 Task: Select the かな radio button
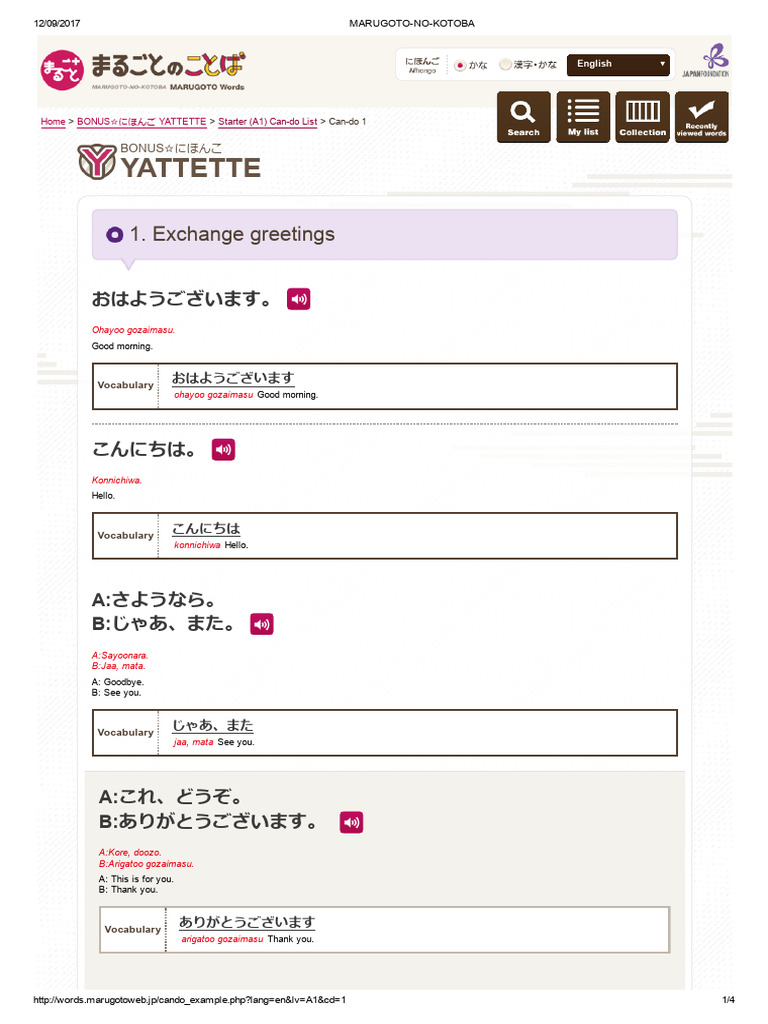point(460,65)
